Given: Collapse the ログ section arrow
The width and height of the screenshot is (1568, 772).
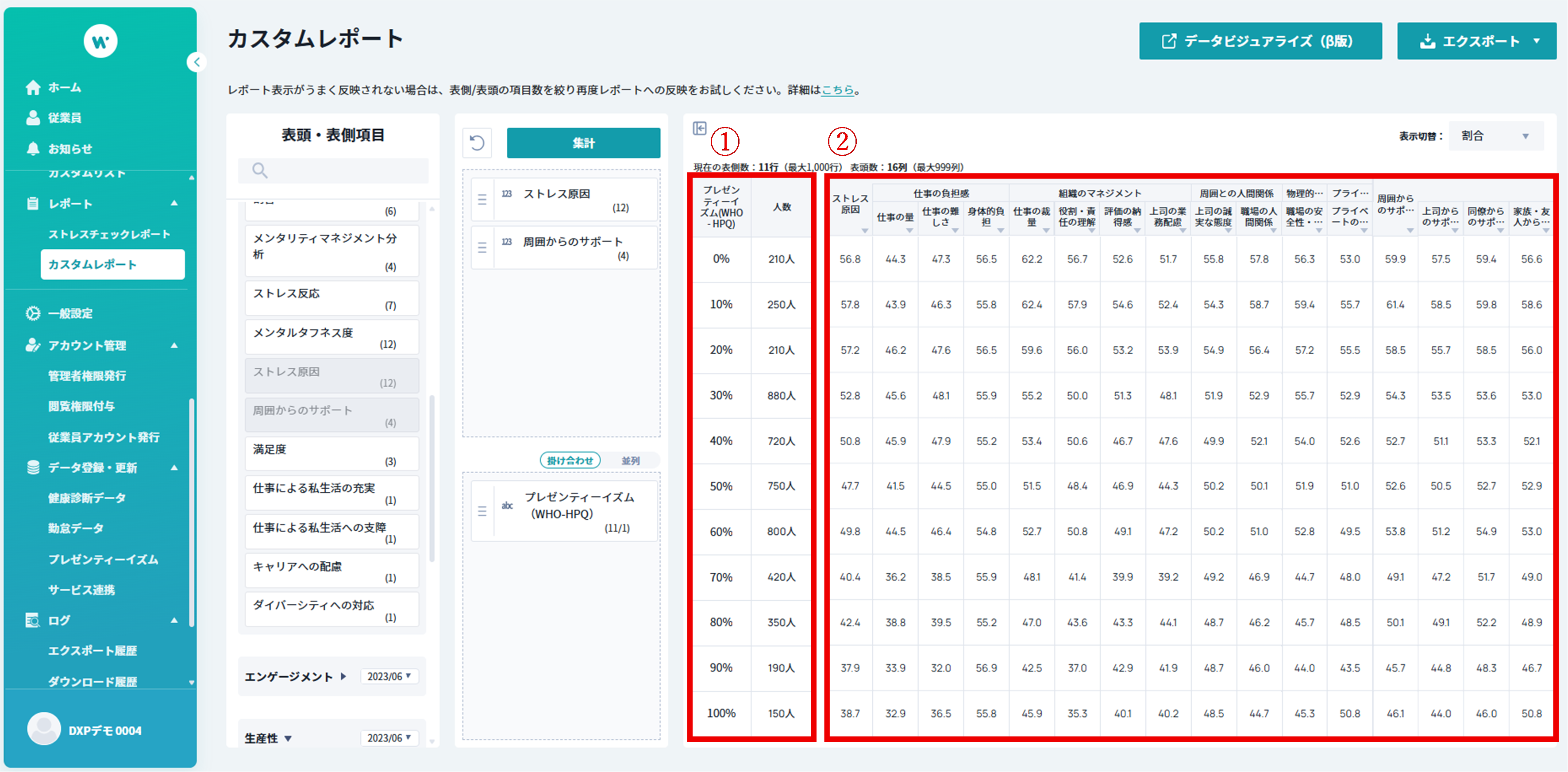Looking at the screenshot, I should [x=175, y=621].
